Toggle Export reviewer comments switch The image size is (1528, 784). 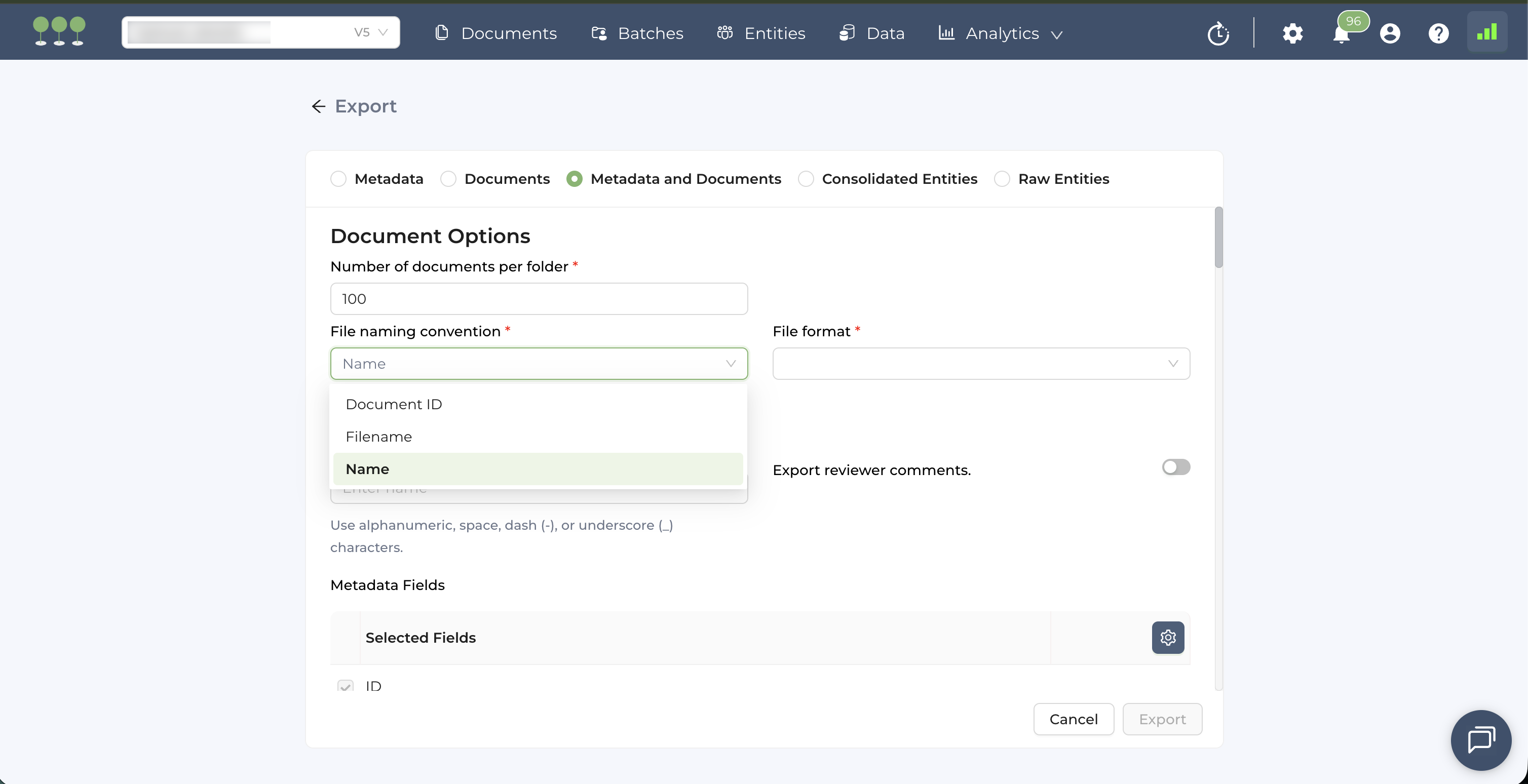click(x=1176, y=467)
